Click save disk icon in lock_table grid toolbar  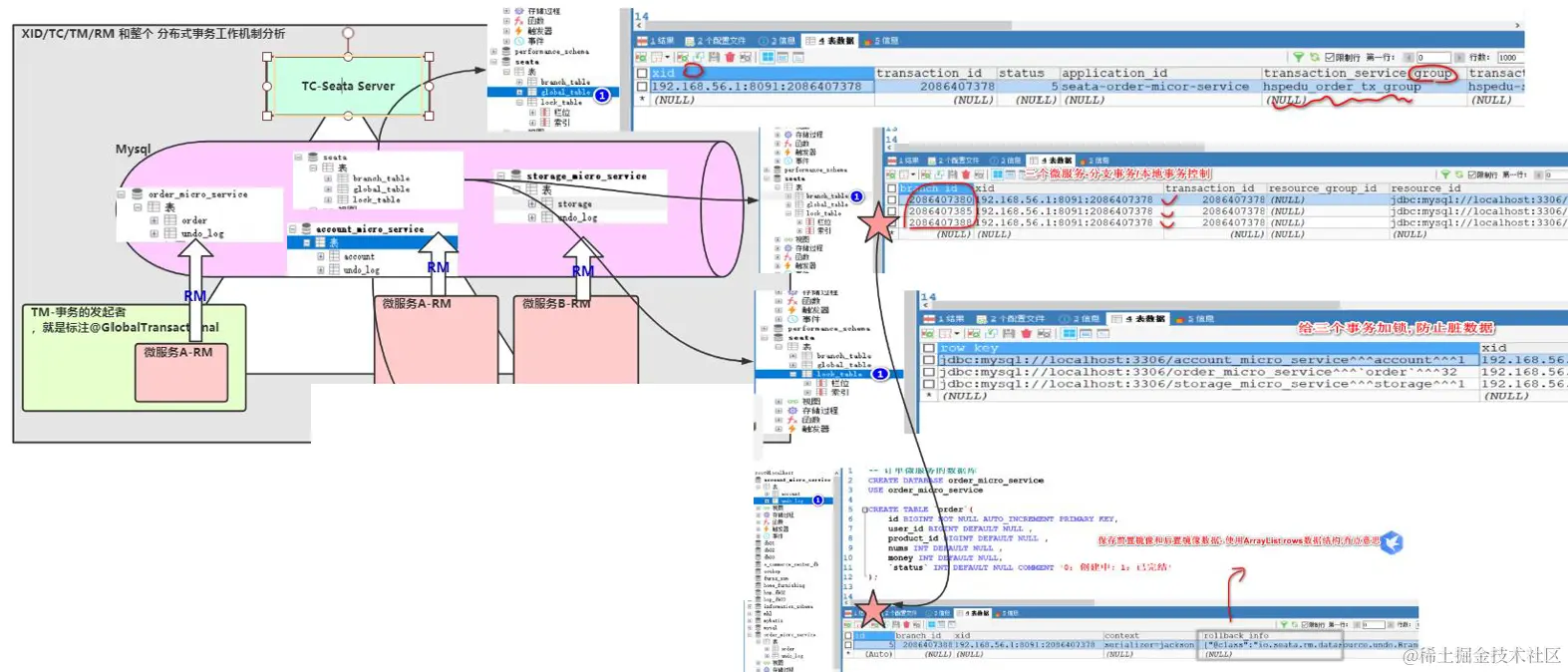pos(1009,333)
